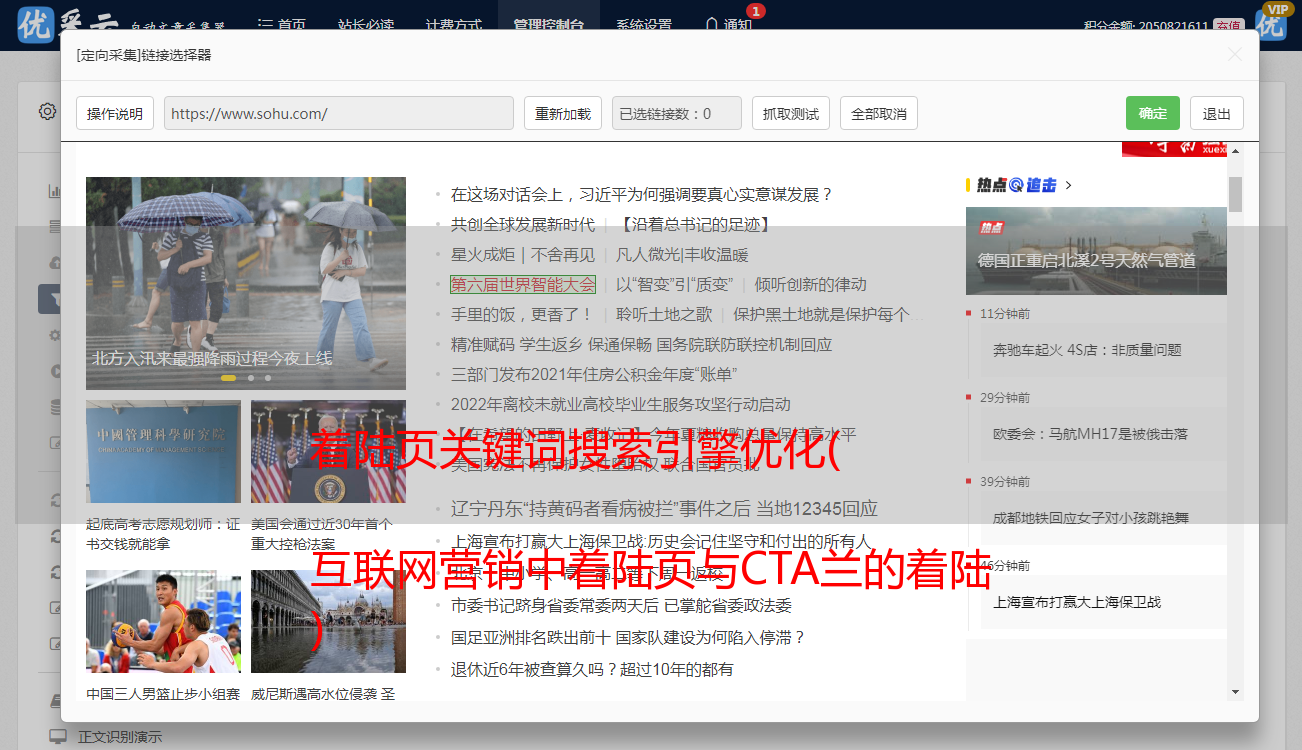Image resolution: width=1302 pixels, height=750 pixels.
Task: Click the settings gear icon behind the dialog
Action: [x=47, y=111]
